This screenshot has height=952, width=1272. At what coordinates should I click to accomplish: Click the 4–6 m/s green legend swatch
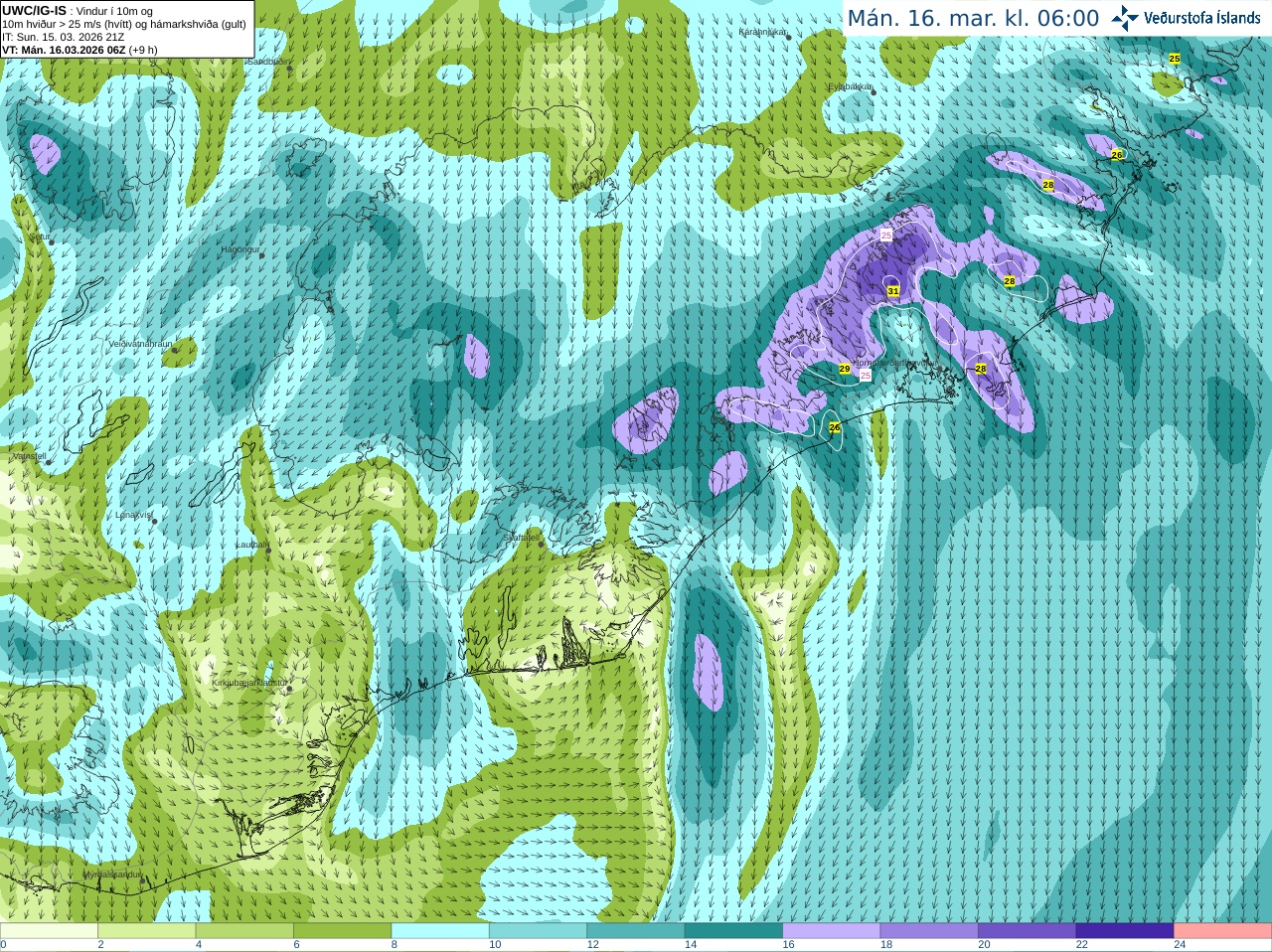point(244,931)
